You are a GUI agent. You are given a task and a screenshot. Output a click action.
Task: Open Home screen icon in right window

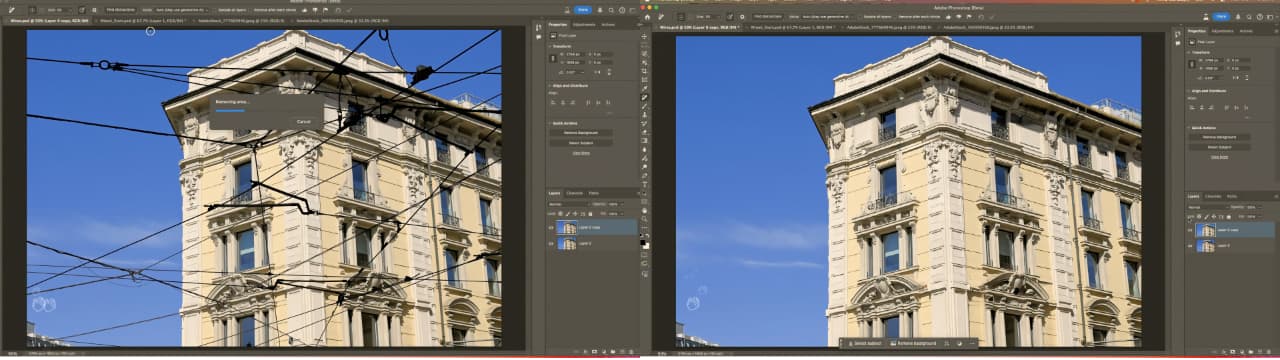[x=647, y=17]
